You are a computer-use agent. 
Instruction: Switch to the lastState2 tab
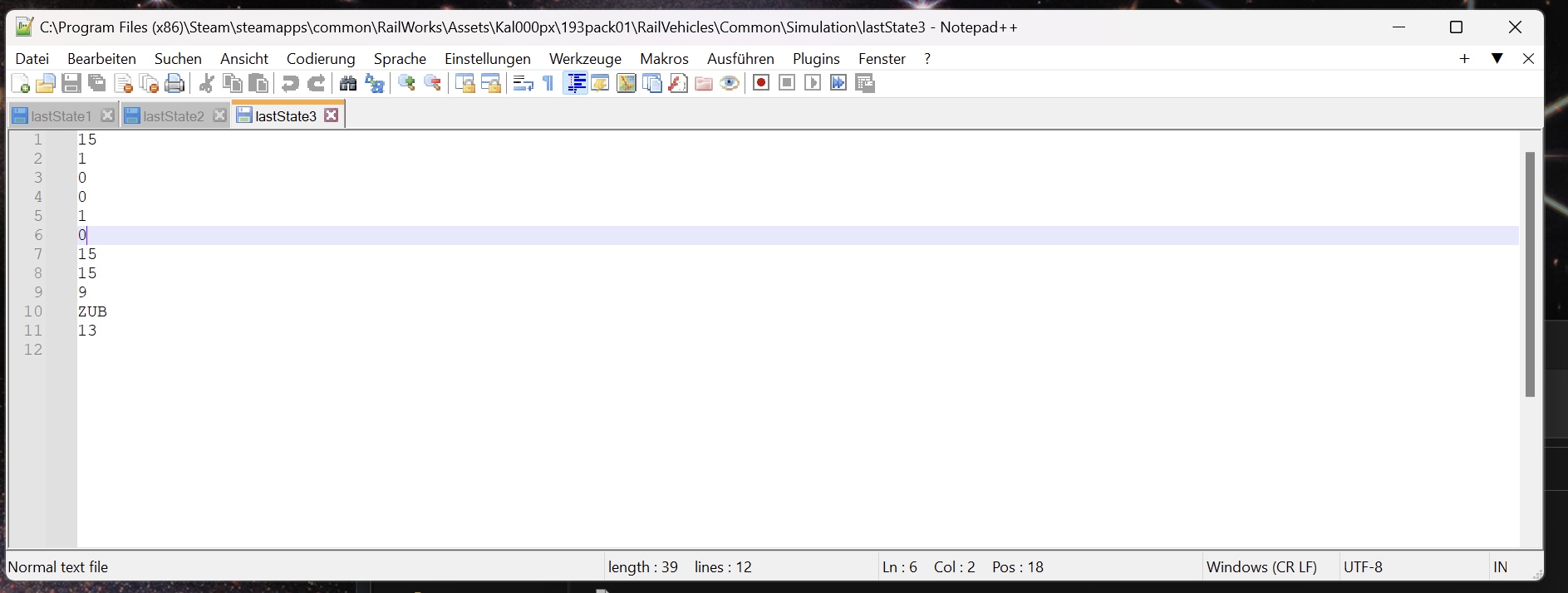[x=174, y=116]
